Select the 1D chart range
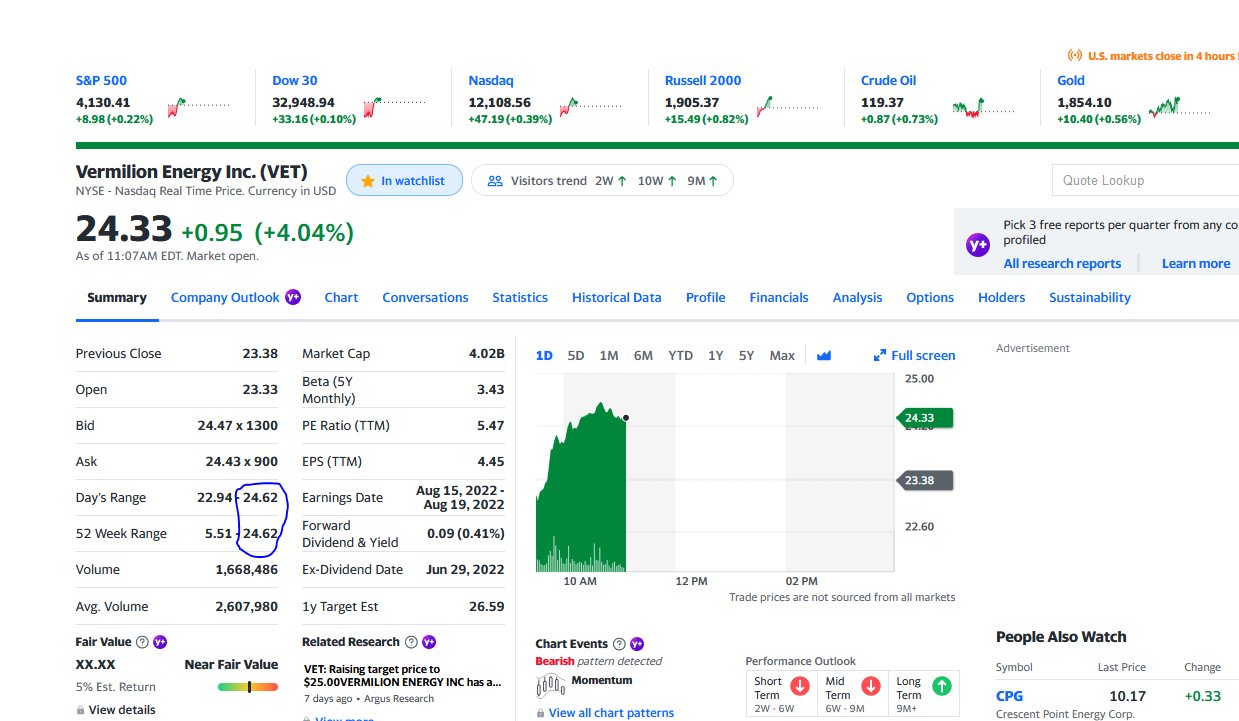 coord(544,355)
